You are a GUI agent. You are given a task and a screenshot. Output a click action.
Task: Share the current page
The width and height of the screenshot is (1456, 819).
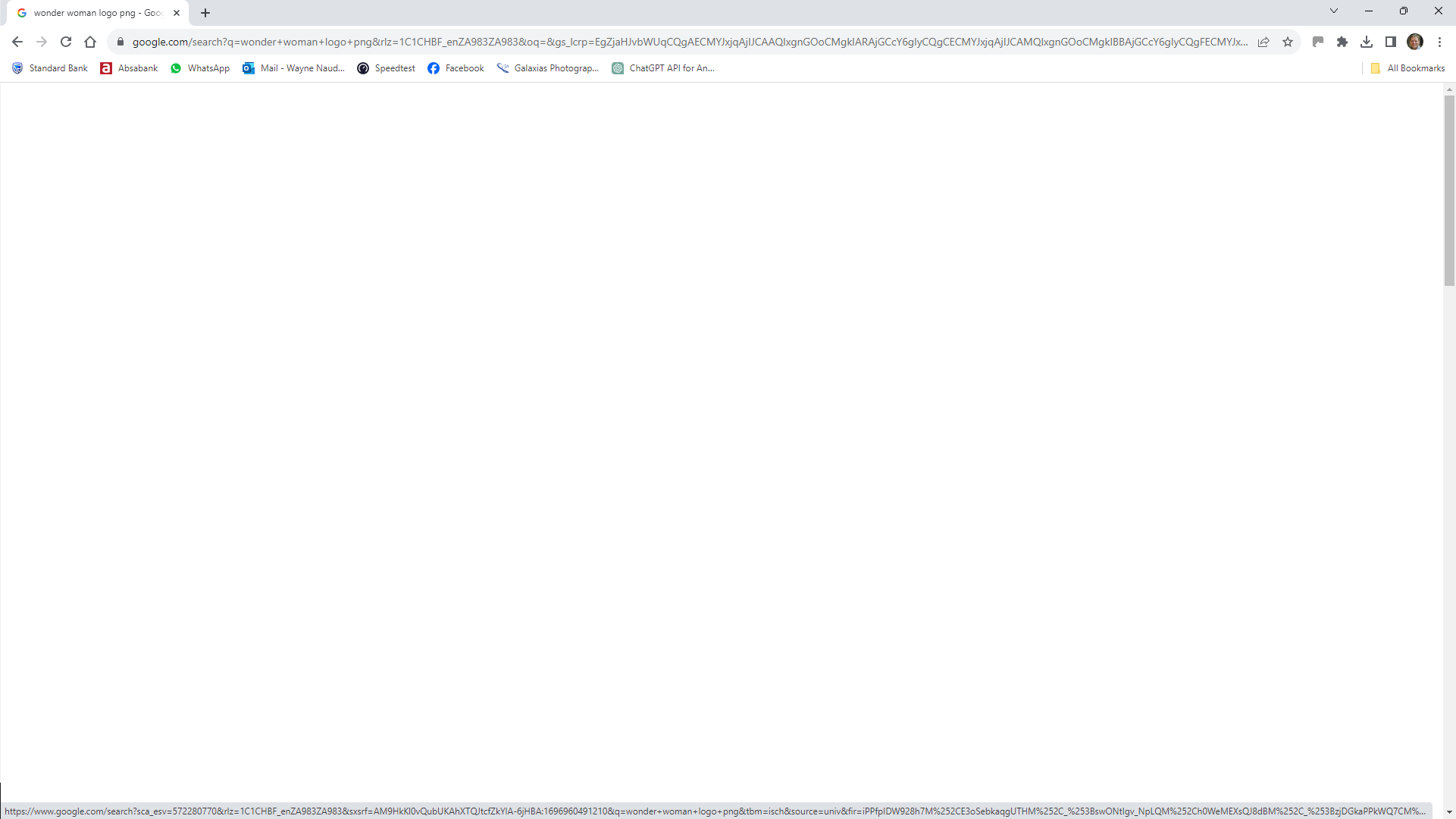click(x=1263, y=42)
